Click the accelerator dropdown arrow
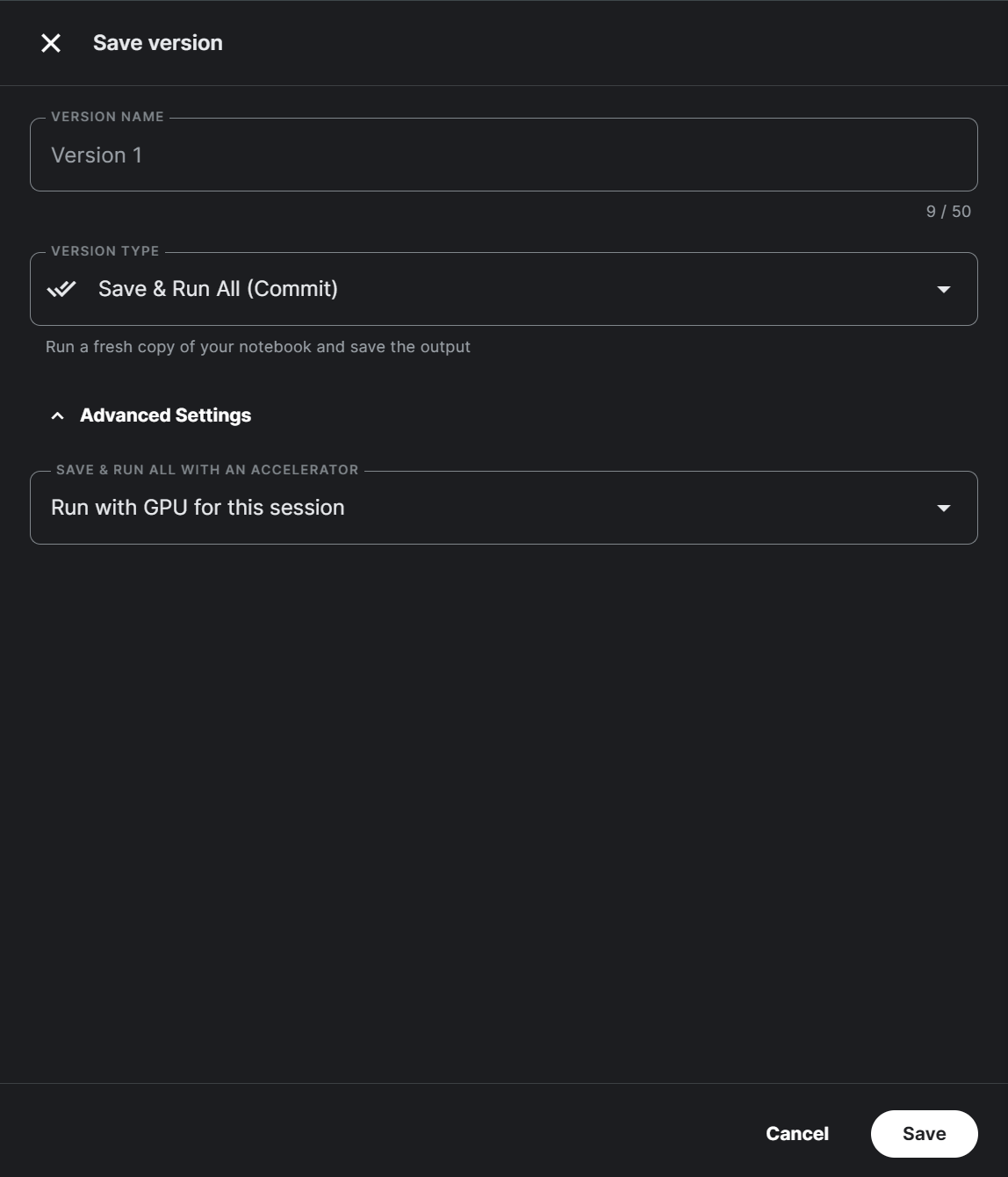This screenshot has height=1177, width=1008. 944,508
